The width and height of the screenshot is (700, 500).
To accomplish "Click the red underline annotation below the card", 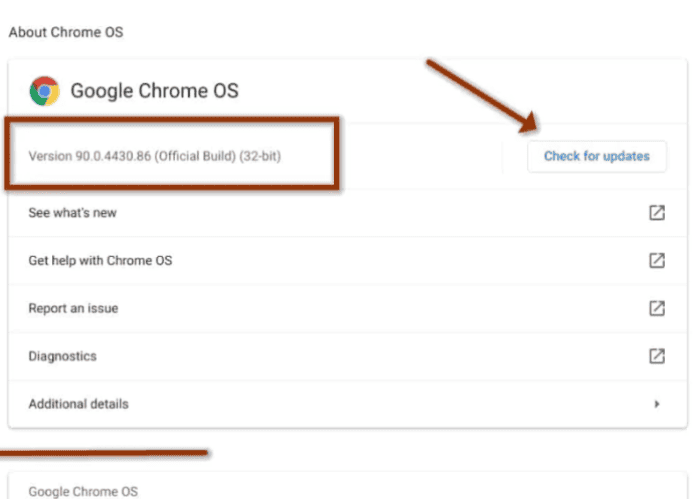I will [104, 454].
